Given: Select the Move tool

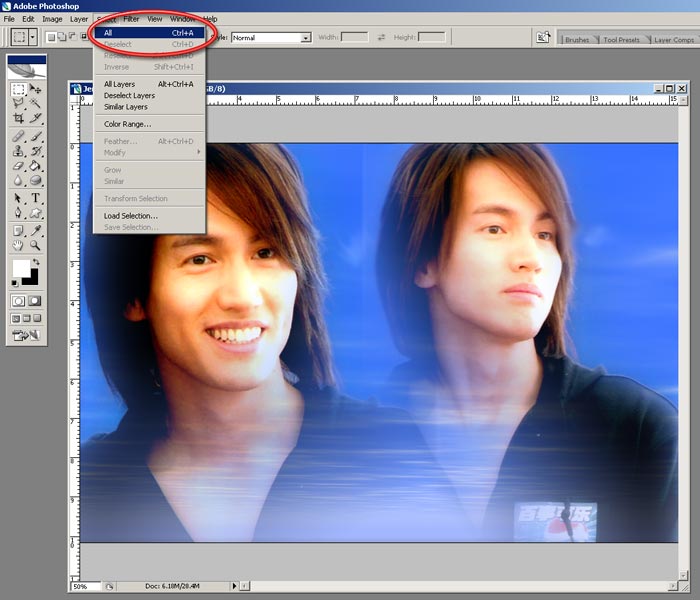Looking at the screenshot, I should tap(35, 89).
